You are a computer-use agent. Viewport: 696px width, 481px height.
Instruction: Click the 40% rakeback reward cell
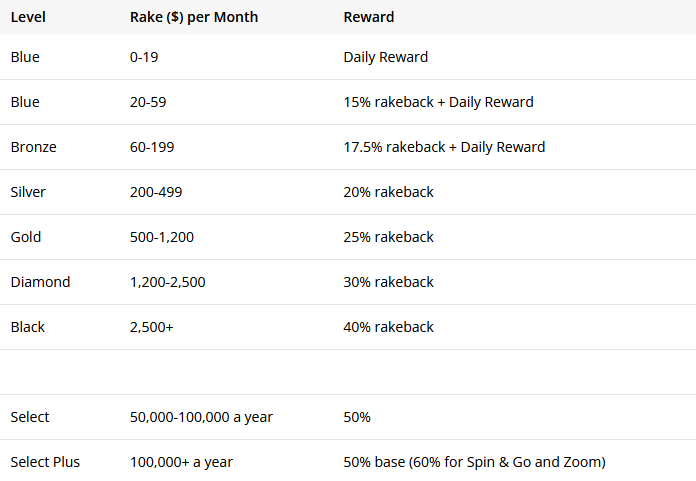point(388,327)
